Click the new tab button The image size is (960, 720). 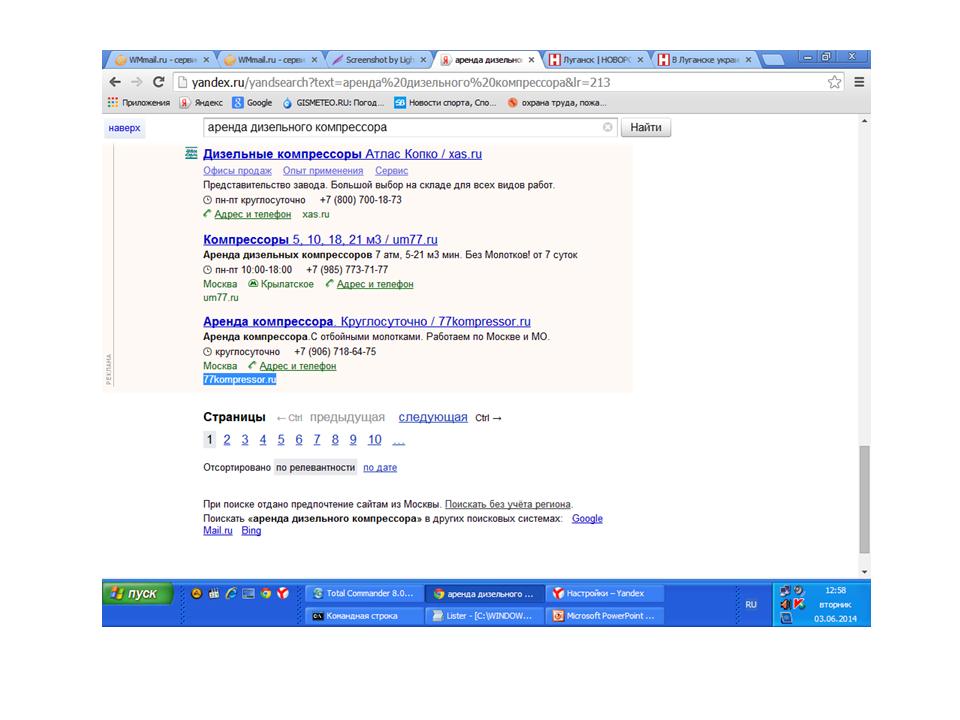773,60
